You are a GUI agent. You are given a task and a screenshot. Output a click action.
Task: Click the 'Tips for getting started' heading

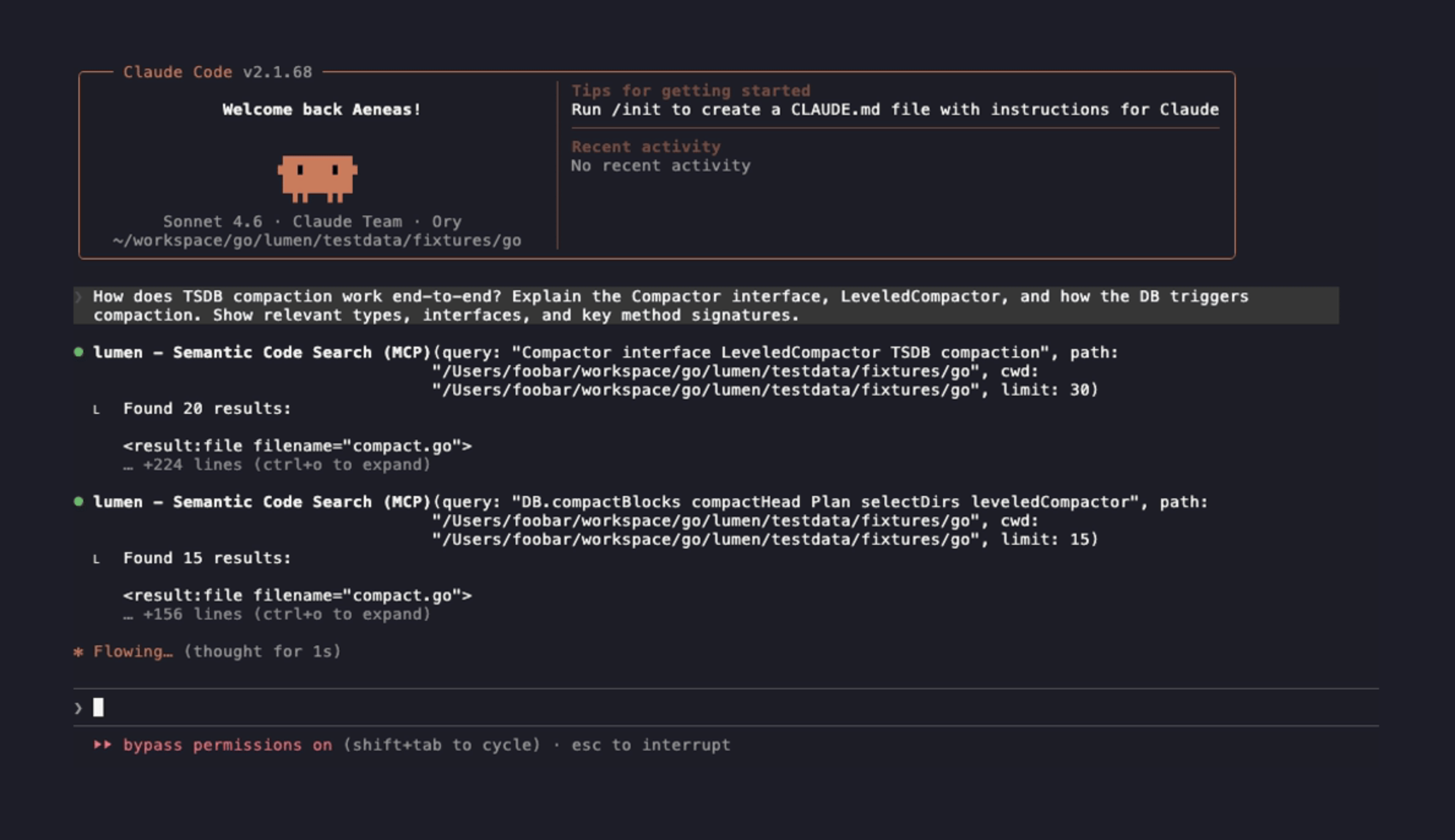[691, 91]
